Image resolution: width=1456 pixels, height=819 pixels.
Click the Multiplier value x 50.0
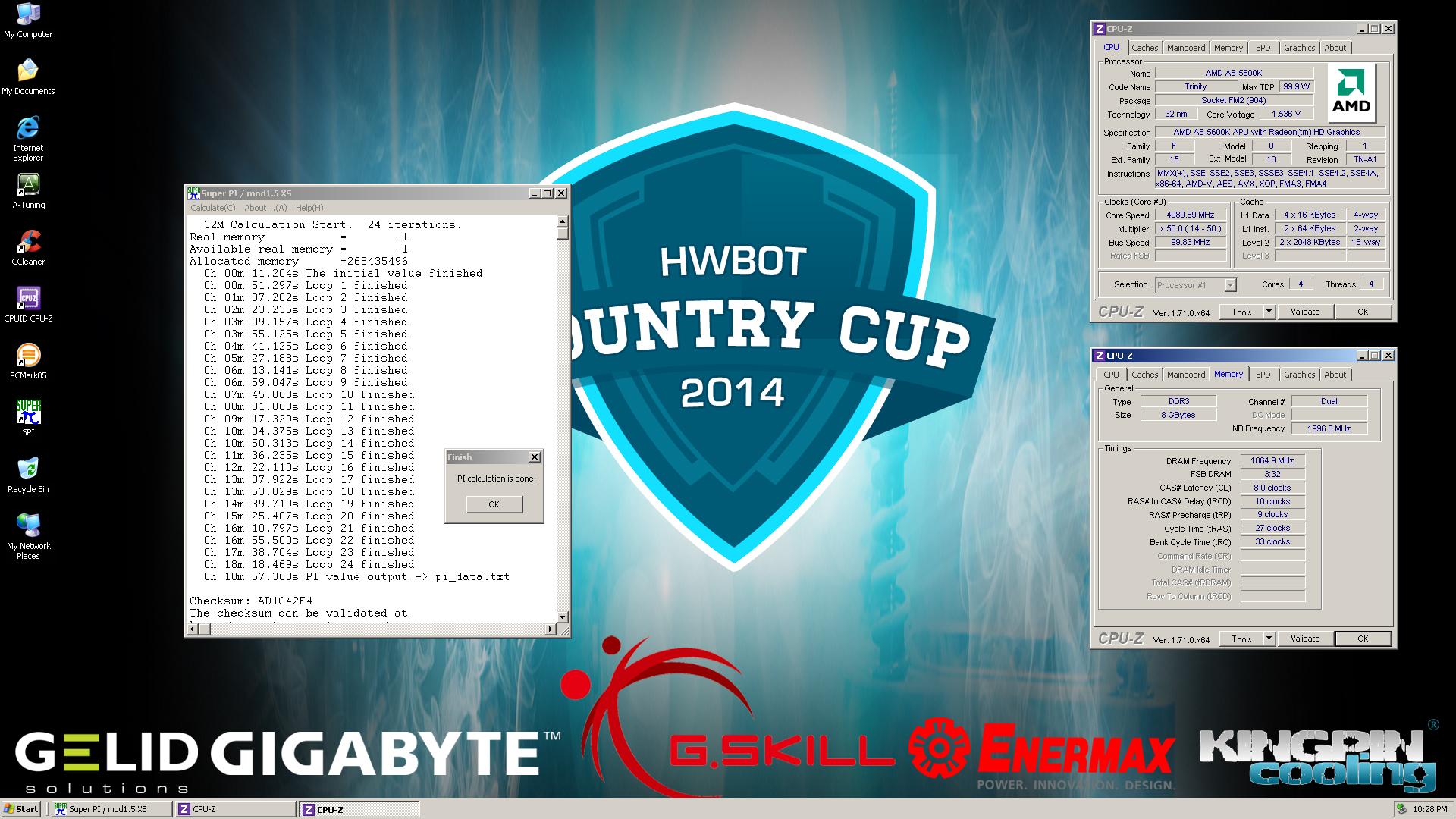[x=1191, y=228]
